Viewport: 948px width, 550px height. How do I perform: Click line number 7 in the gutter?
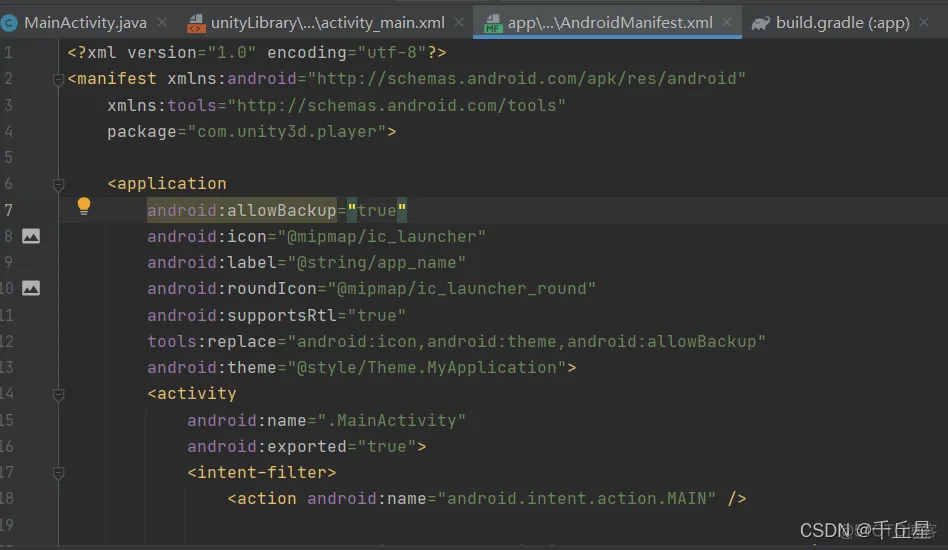(x=8, y=210)
